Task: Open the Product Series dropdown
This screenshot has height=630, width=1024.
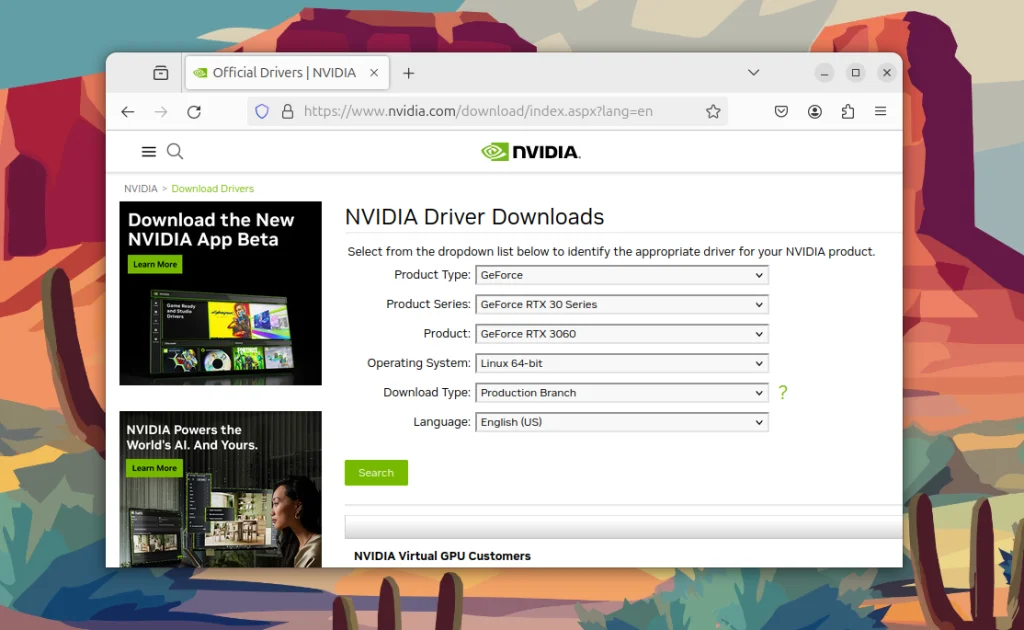Action: coord(622,304)
